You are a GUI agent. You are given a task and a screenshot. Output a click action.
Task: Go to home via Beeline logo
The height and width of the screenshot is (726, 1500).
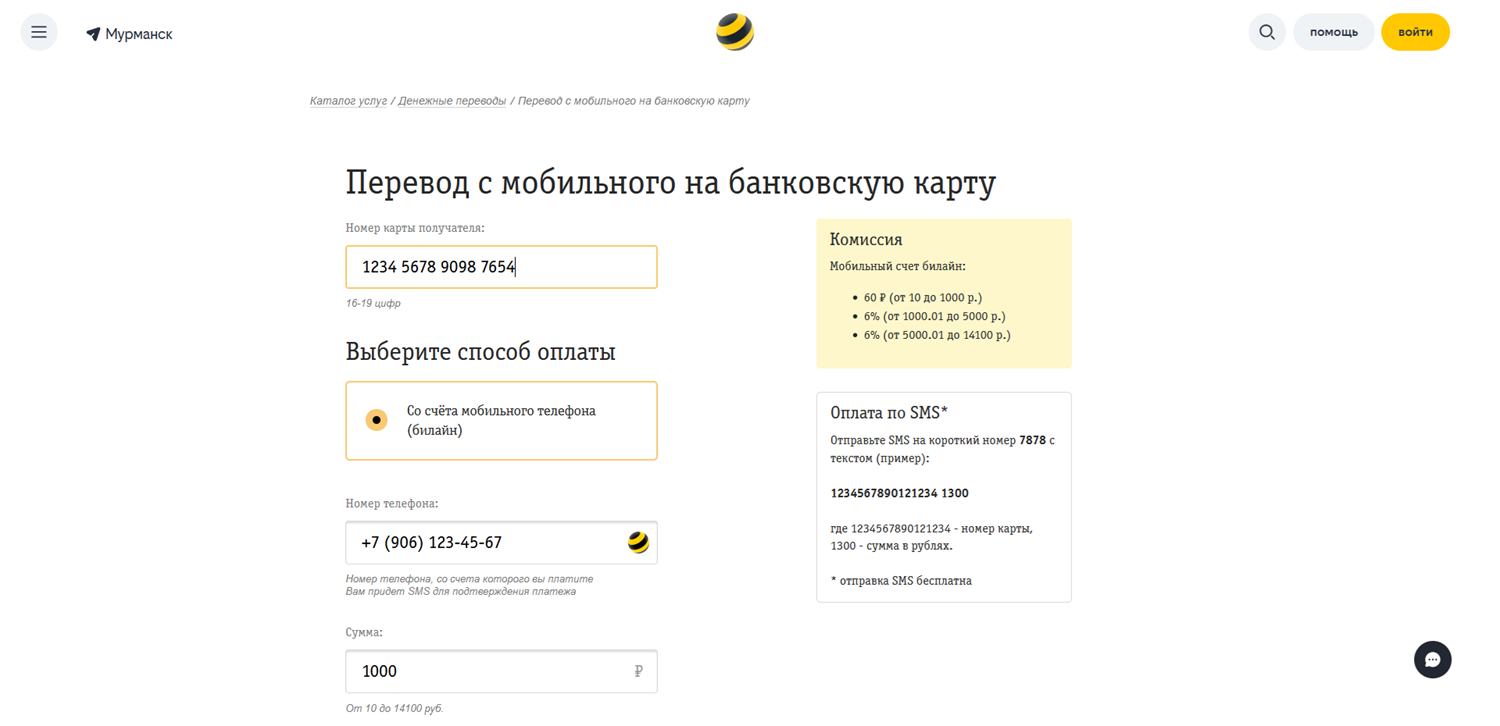(735, 32)
